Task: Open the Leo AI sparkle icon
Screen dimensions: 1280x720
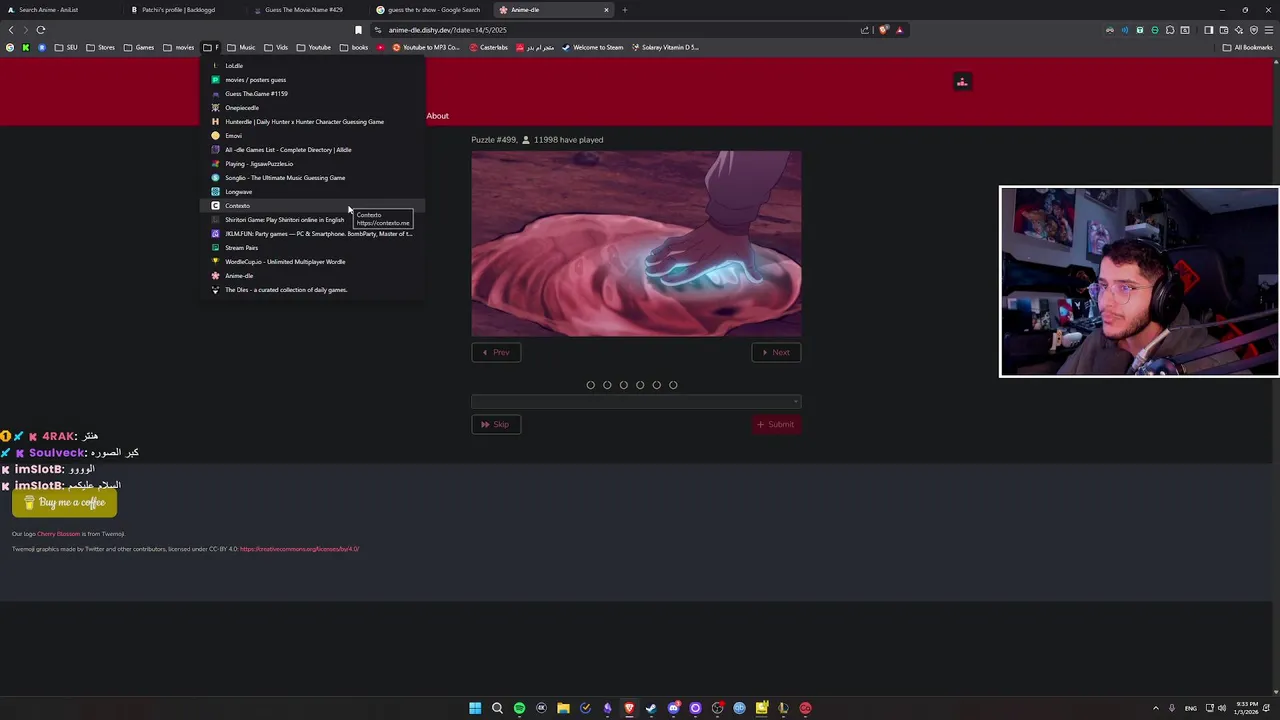Action: 1239,30
